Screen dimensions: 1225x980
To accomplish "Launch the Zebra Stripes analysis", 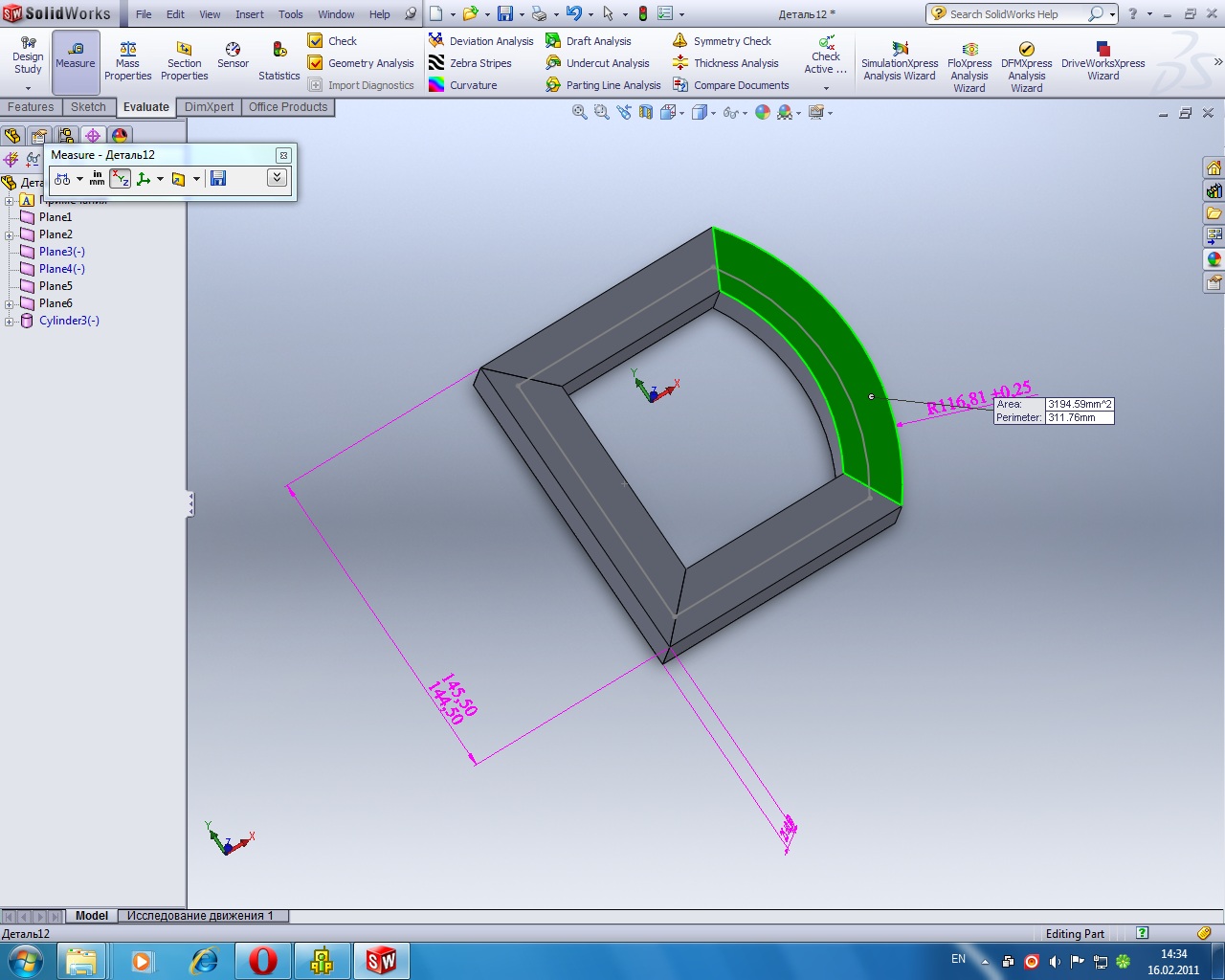I will [470, 63].
